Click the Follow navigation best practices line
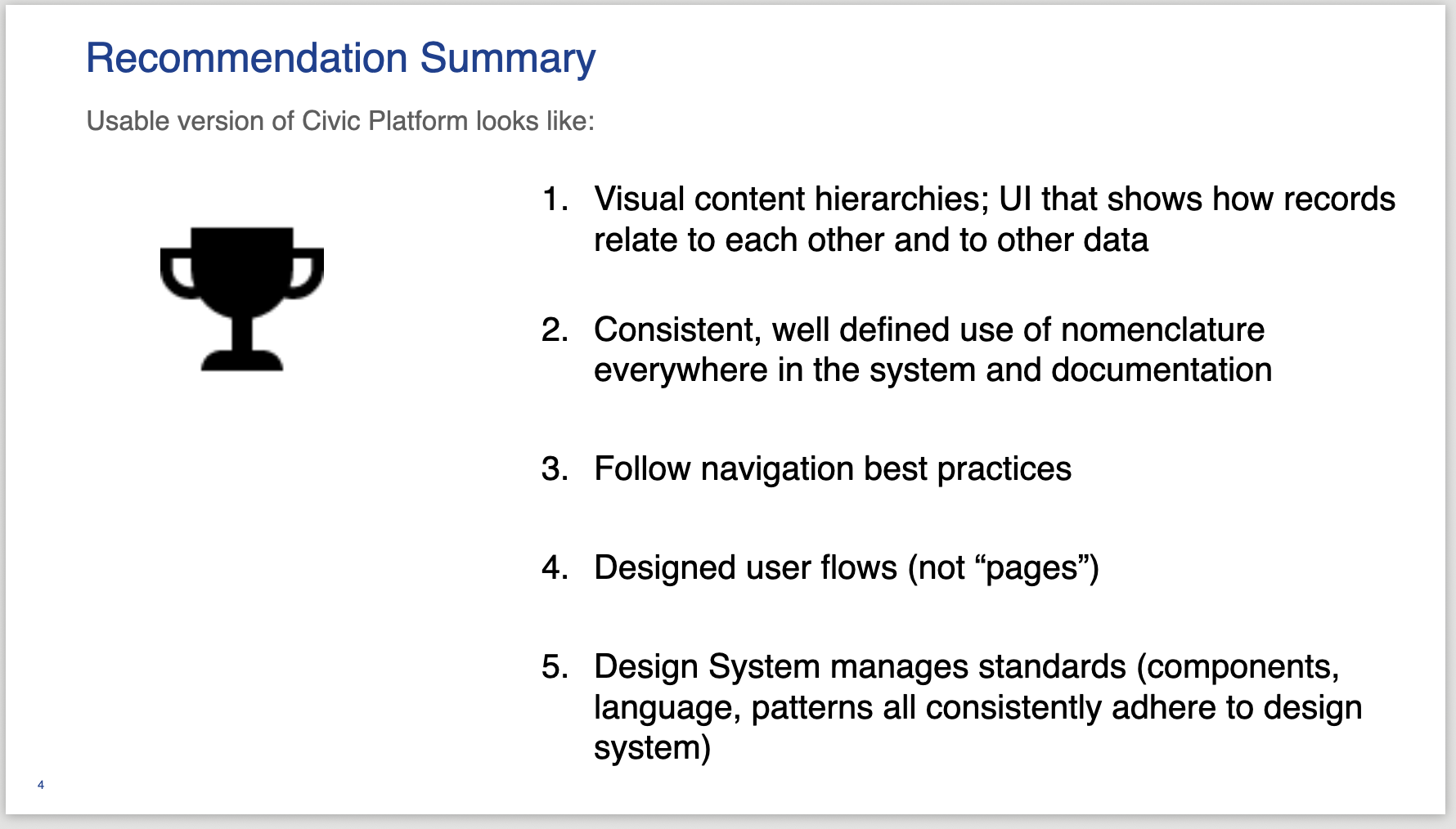 [832, 469]
